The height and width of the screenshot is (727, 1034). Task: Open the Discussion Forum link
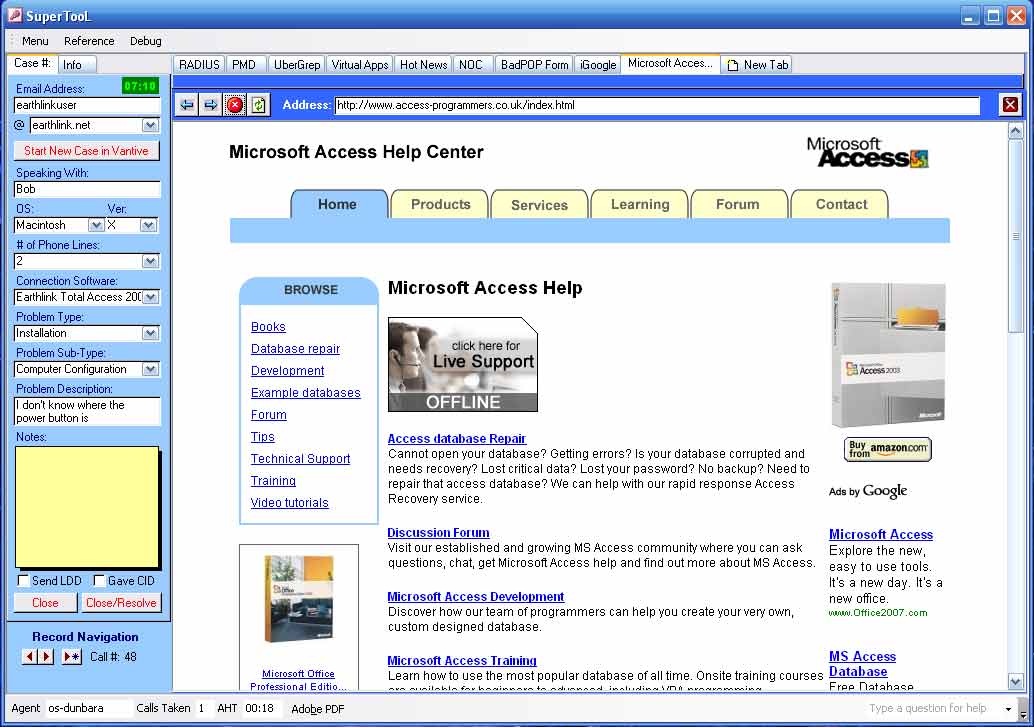(439, 533)
